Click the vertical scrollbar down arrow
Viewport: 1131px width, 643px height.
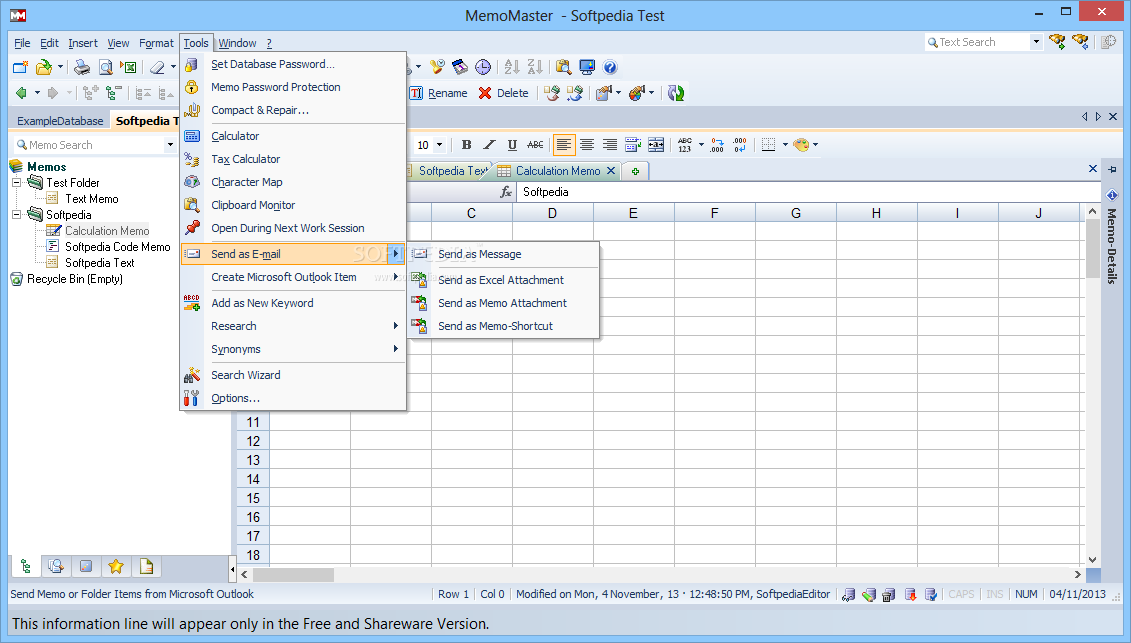click(x=1092, y=560)
